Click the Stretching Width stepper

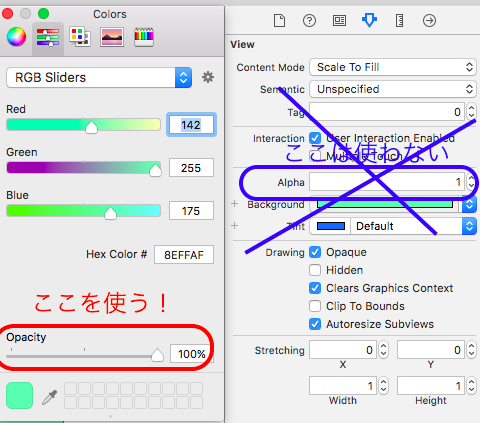coord(384,386)
